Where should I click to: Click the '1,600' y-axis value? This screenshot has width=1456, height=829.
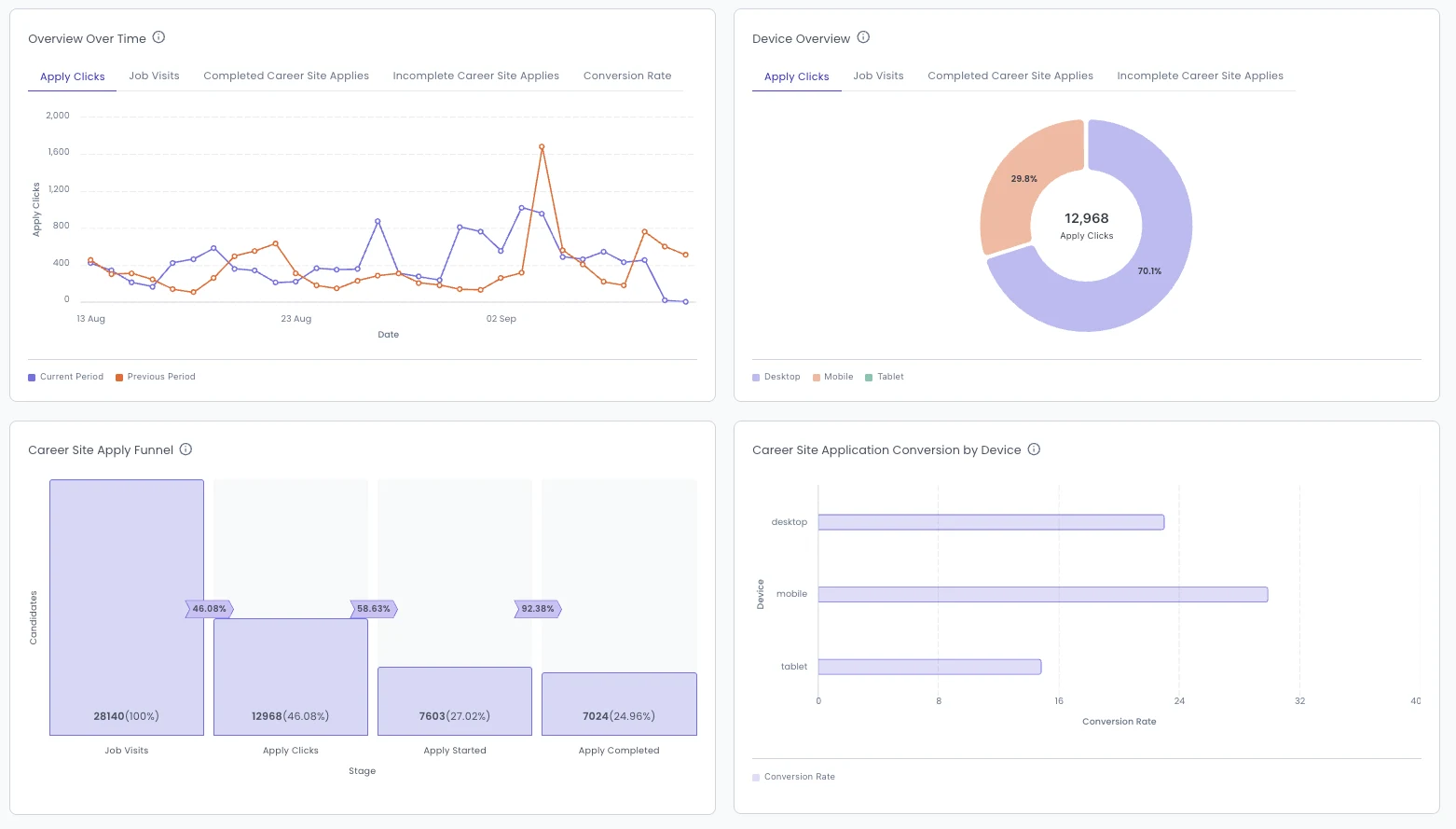click(x=59, y=152)
